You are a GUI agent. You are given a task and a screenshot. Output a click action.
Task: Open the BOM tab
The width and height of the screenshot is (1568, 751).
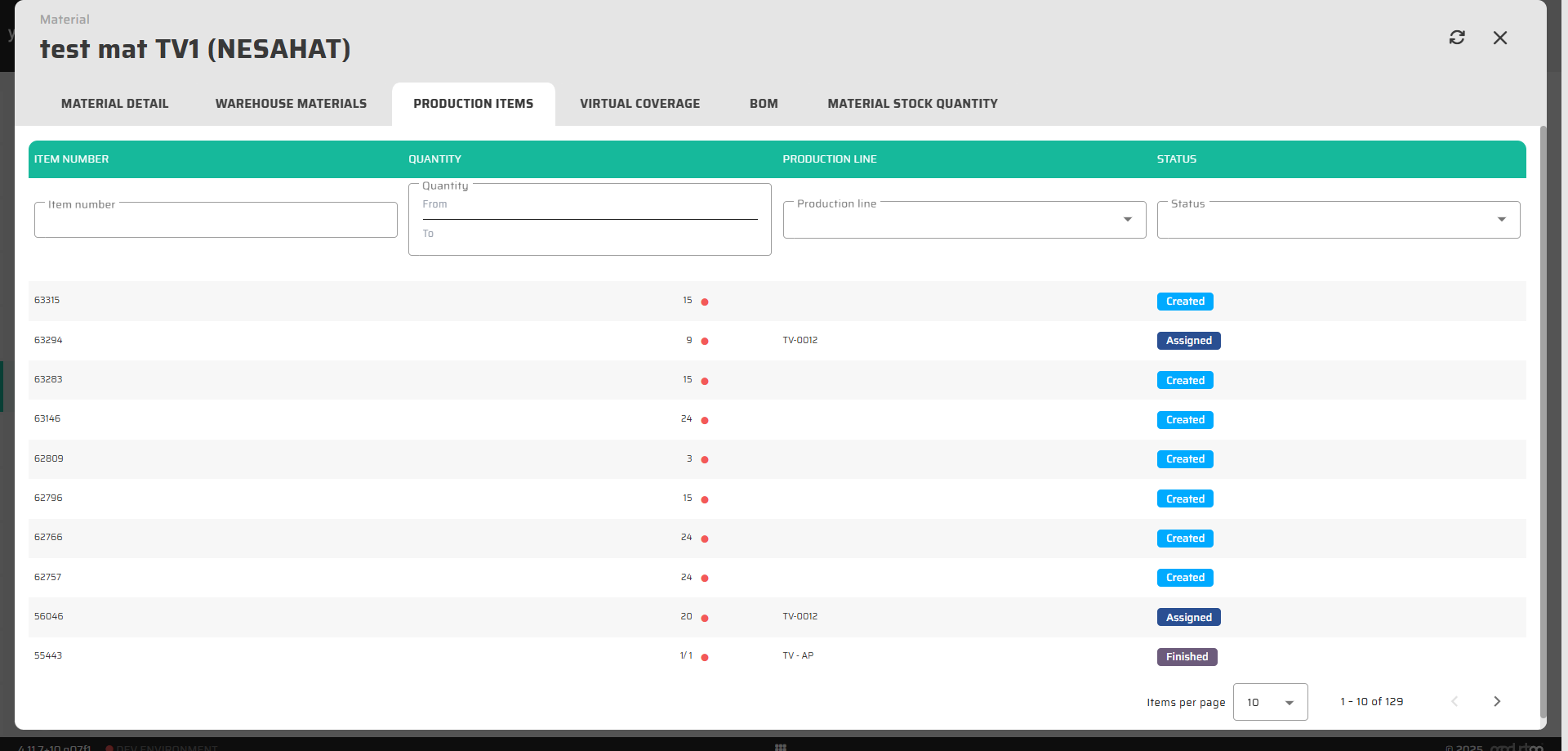pos(764,104)
